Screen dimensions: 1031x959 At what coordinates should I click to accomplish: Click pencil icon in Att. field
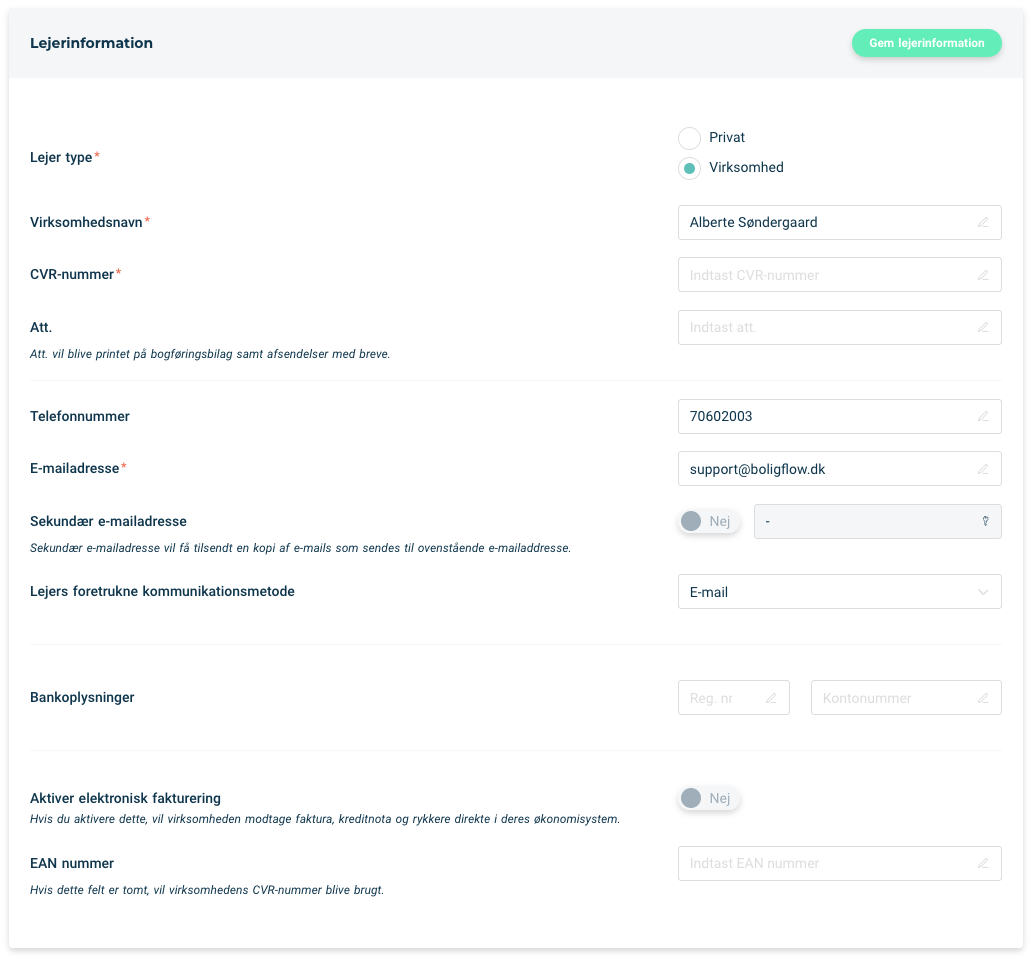(x=982, y=328)
